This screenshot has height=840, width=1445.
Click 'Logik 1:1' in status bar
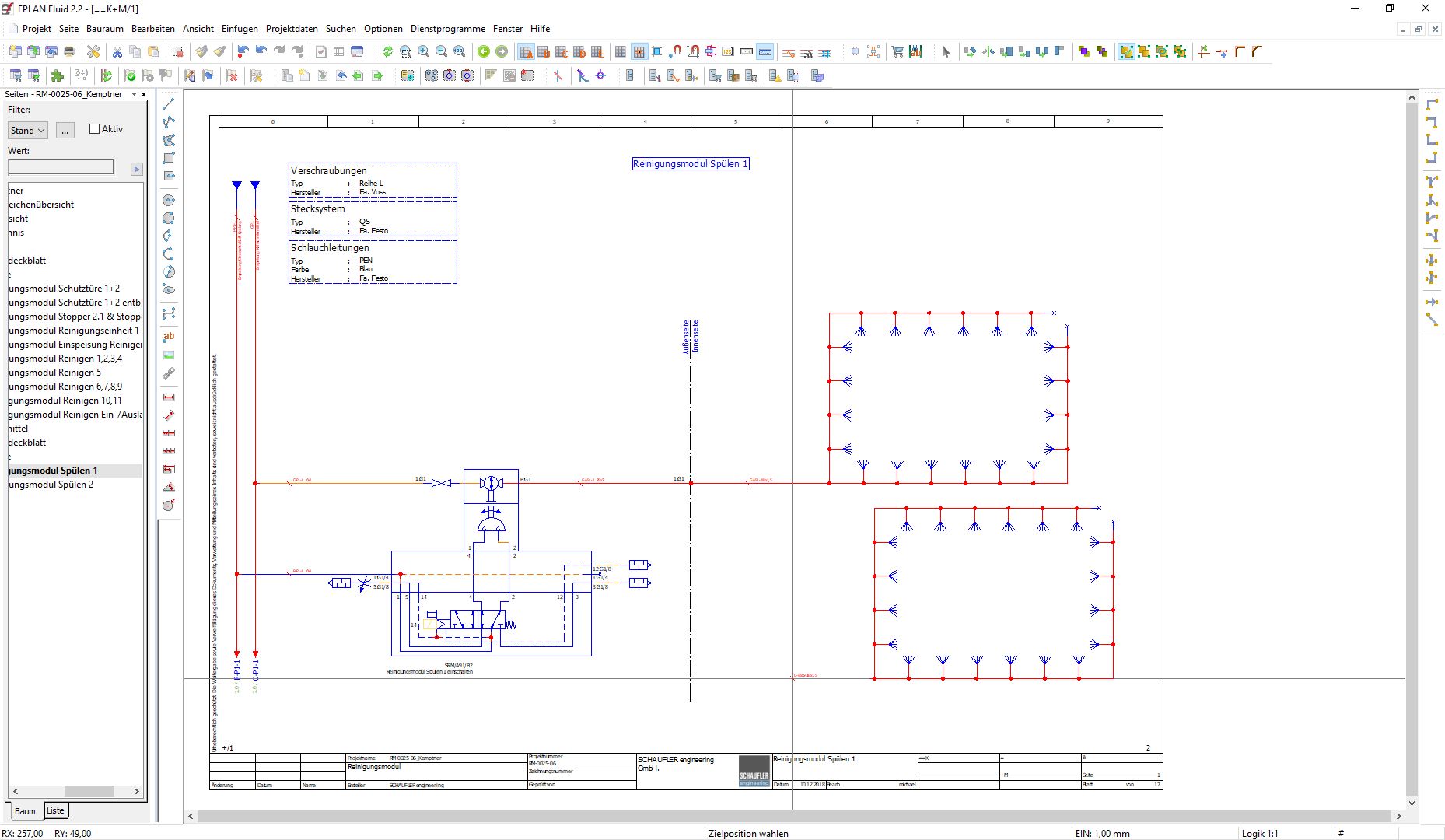point(1260,833)
